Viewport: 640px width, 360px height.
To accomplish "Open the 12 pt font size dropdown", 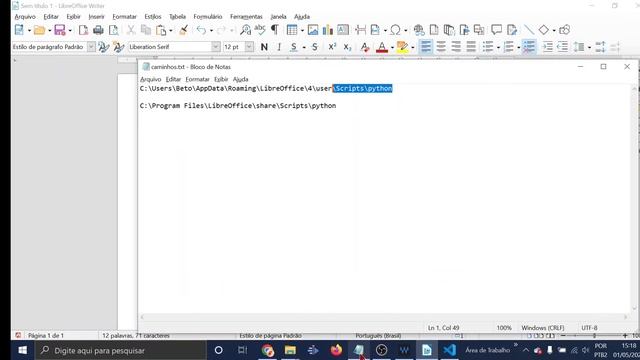I will (249, 47).
